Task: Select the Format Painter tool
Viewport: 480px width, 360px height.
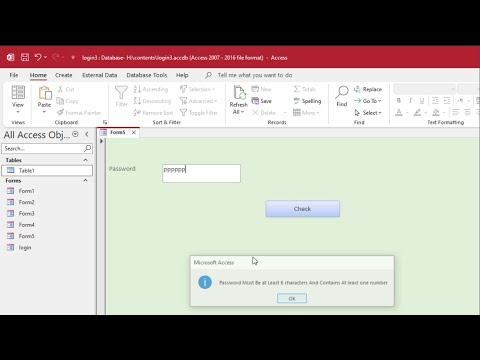Action: click(x=79, y=113)
